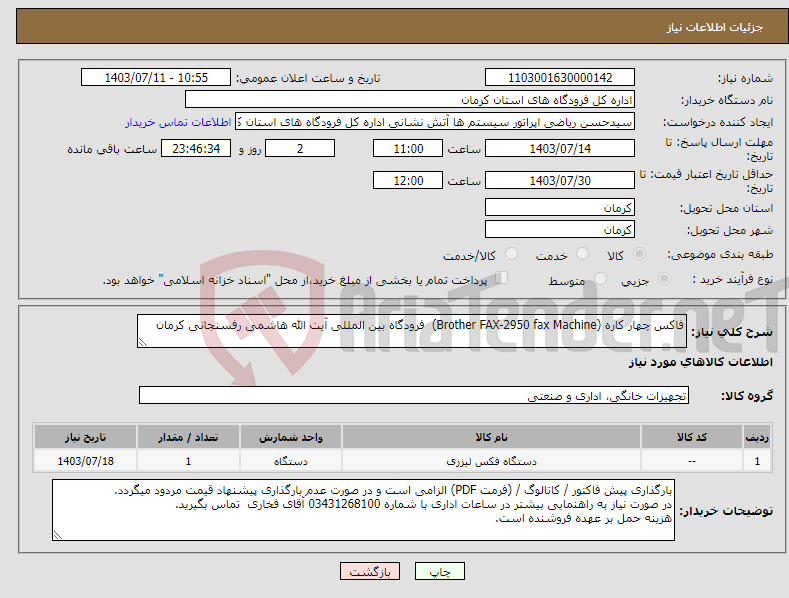
Task: Click the delivery city field کرمان
Action: 560,230
